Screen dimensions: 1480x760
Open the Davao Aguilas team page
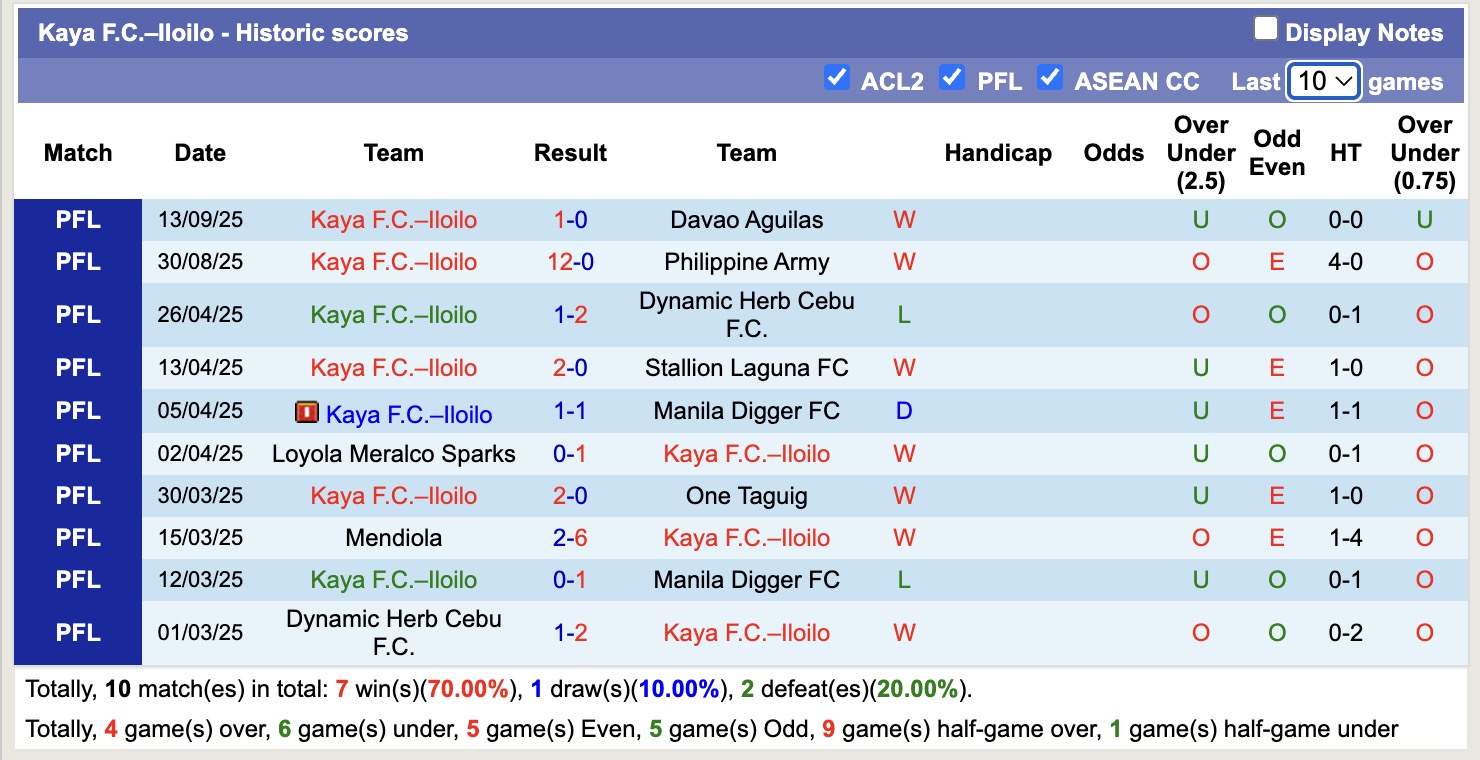coord(746,220)
